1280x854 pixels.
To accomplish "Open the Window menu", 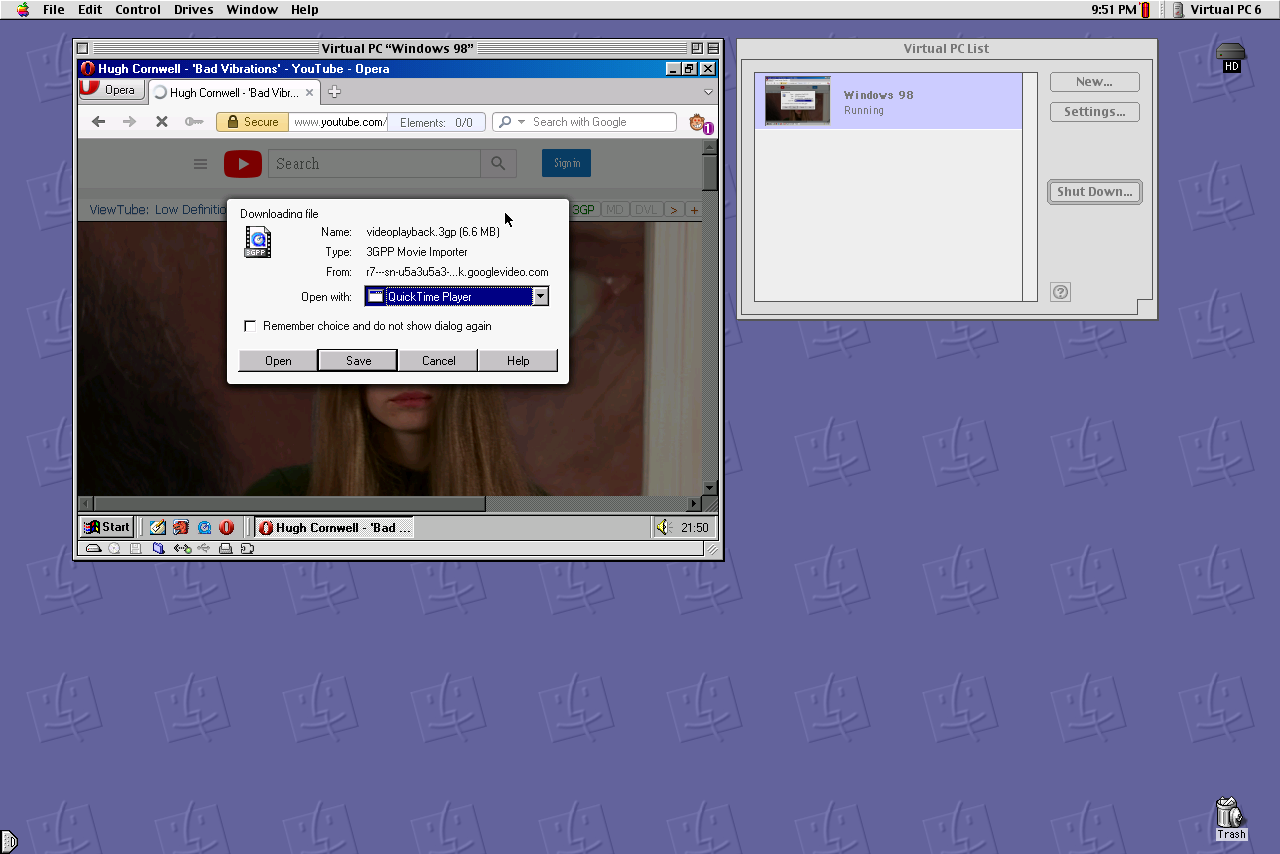I will click(x=252, y=9).
